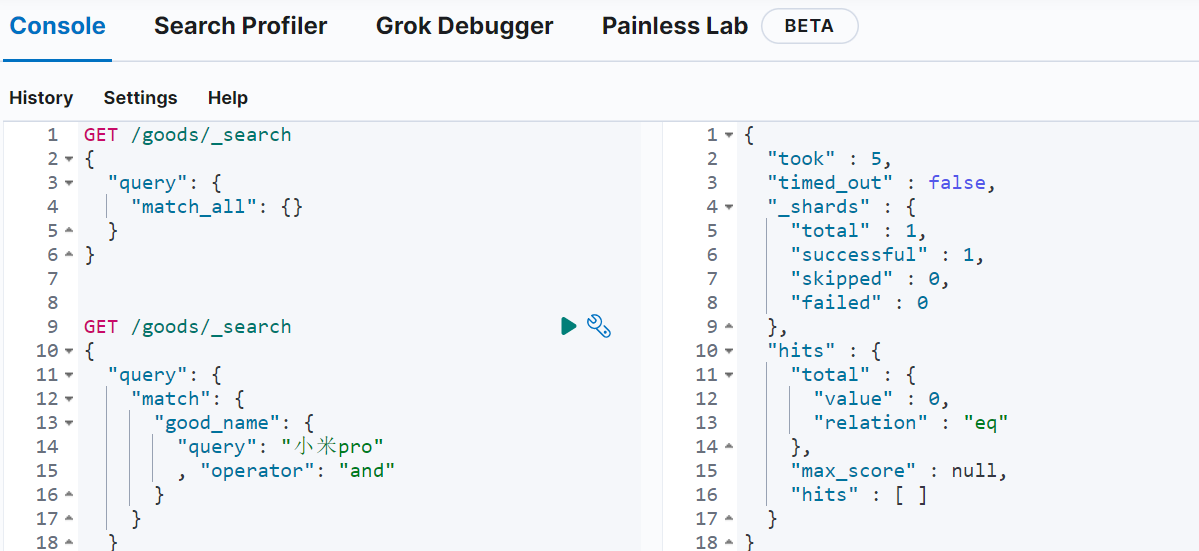Image resolution: width=1199 pixels, height=551 pixels.
Task: Collapse the "_shards" object in response
Action: point(729,207)
